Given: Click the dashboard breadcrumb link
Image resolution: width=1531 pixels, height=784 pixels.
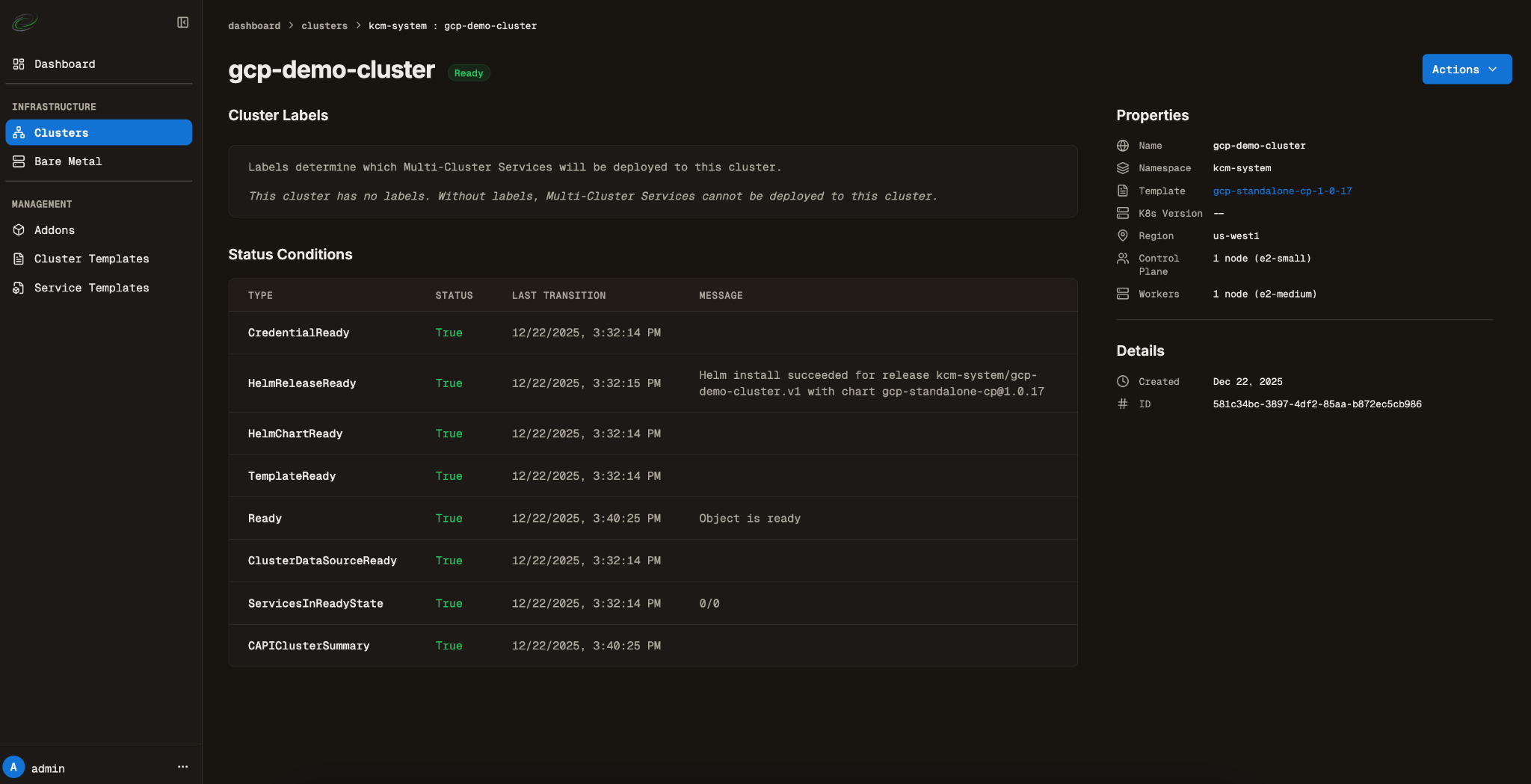Looking at the screenshot, I should coord(254,26).
